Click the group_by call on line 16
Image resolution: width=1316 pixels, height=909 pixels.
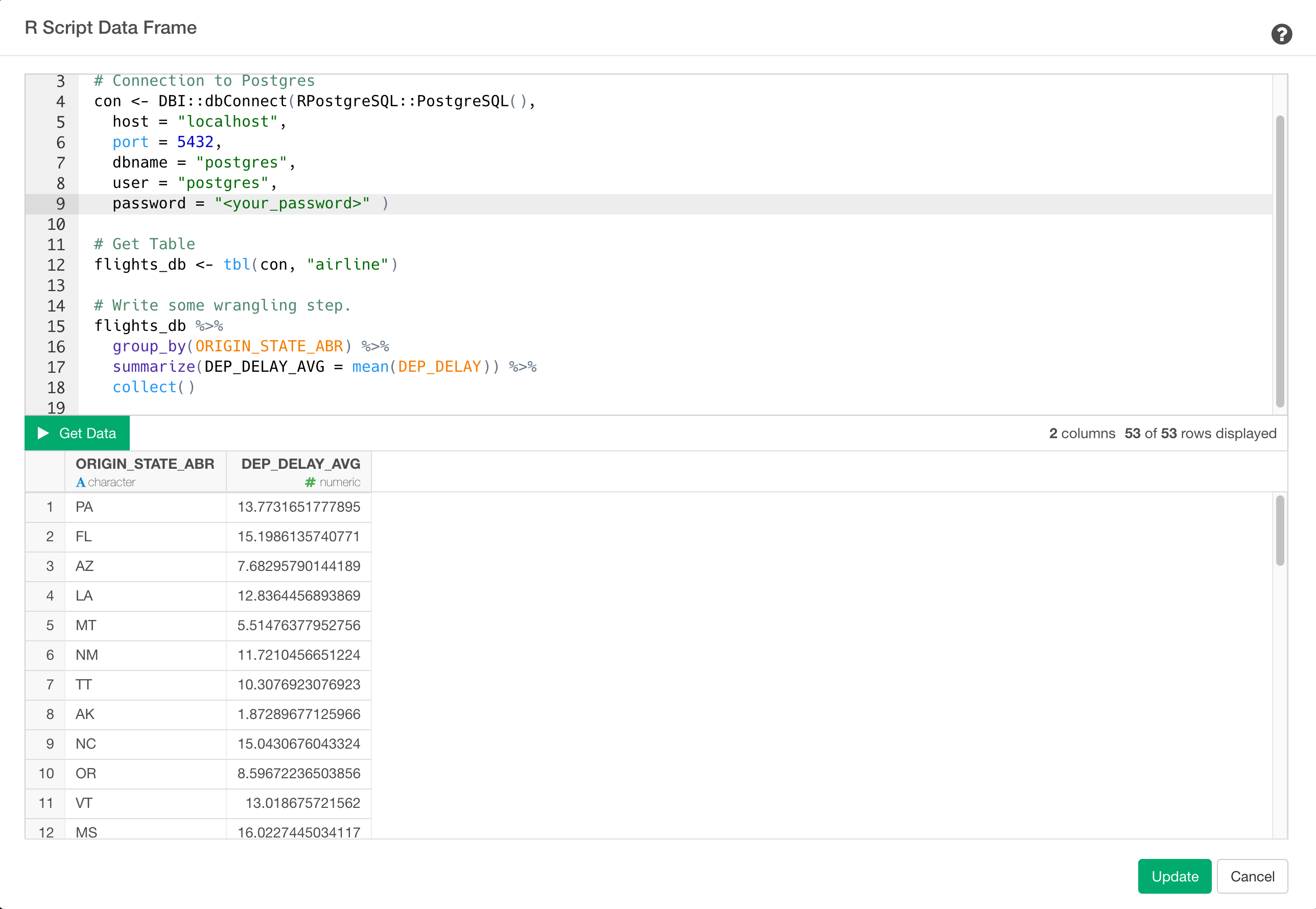pyautogui.click(x=149, y=346)
